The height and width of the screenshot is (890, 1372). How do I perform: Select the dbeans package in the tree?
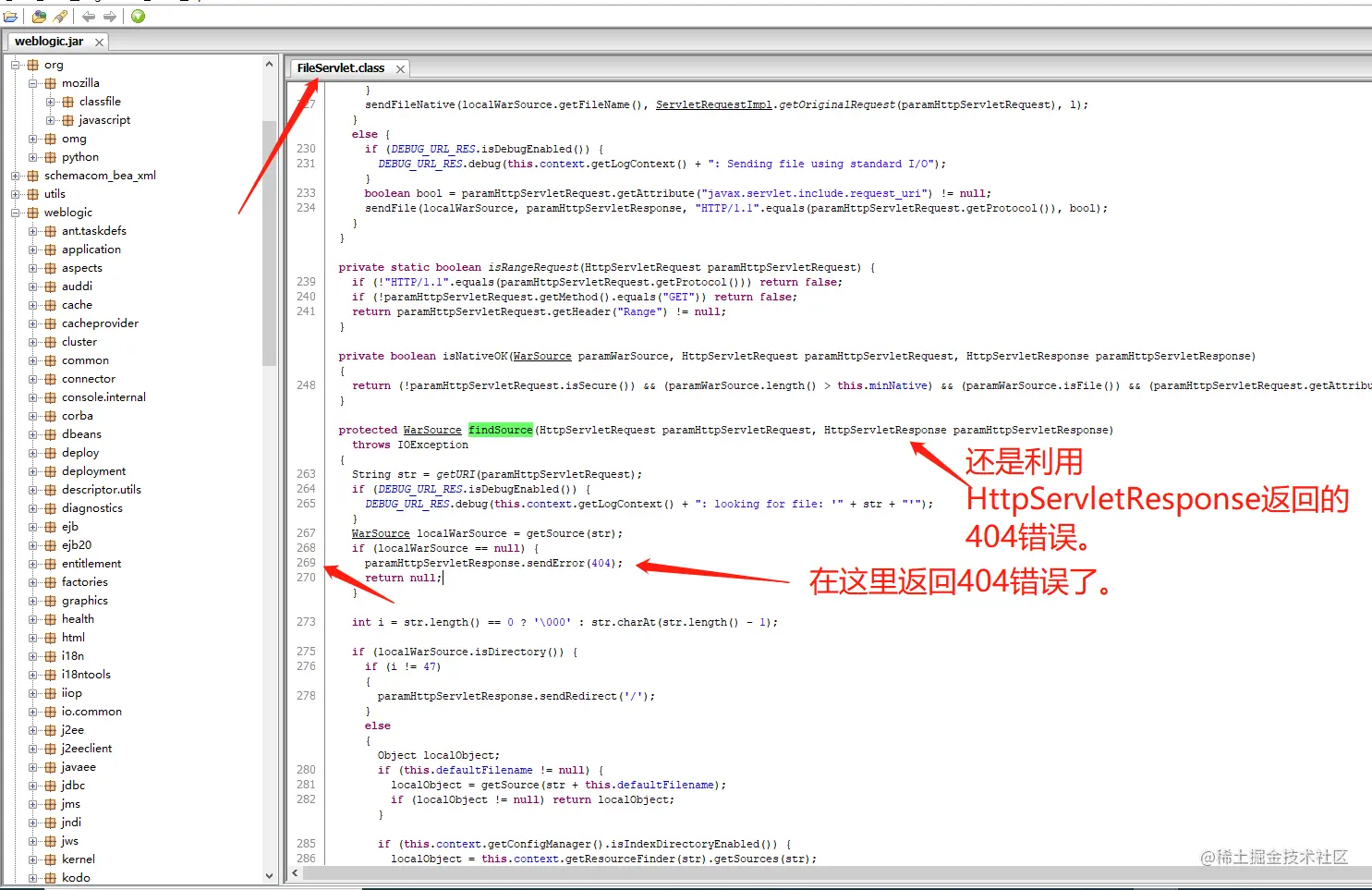pyautogui.click(x=80, y=433)
